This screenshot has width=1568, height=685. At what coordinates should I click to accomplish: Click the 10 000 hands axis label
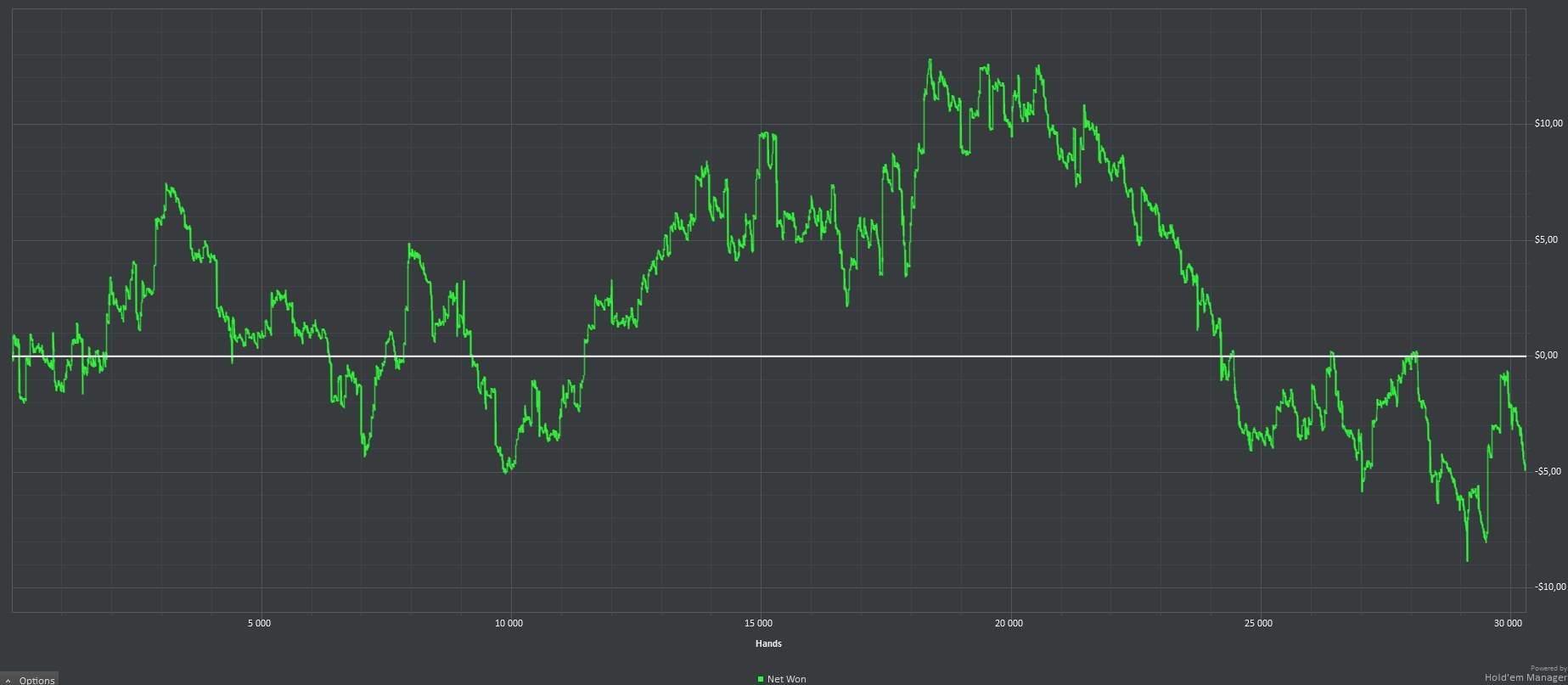pos(509,623)
